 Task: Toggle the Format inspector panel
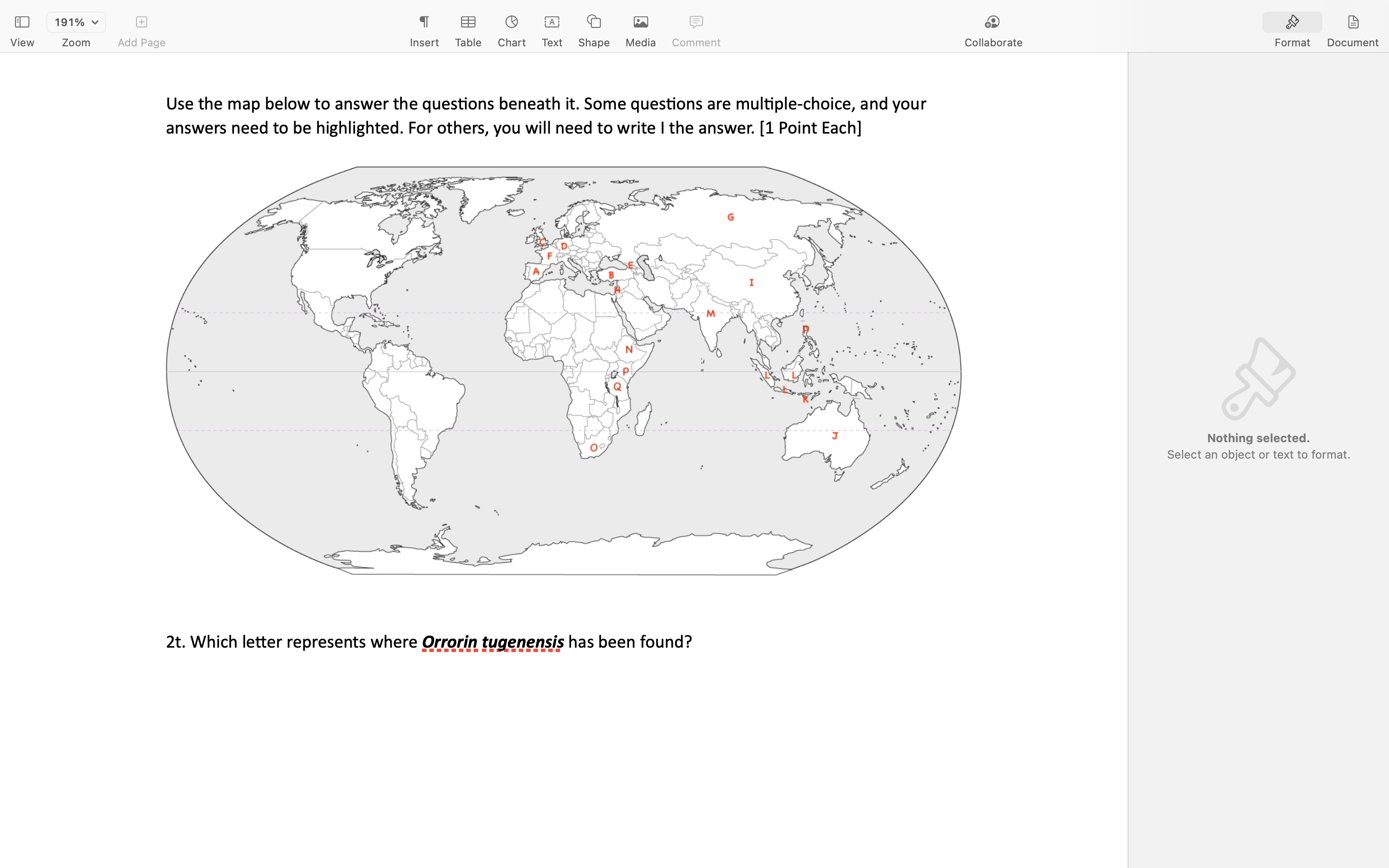(1292, 22)
